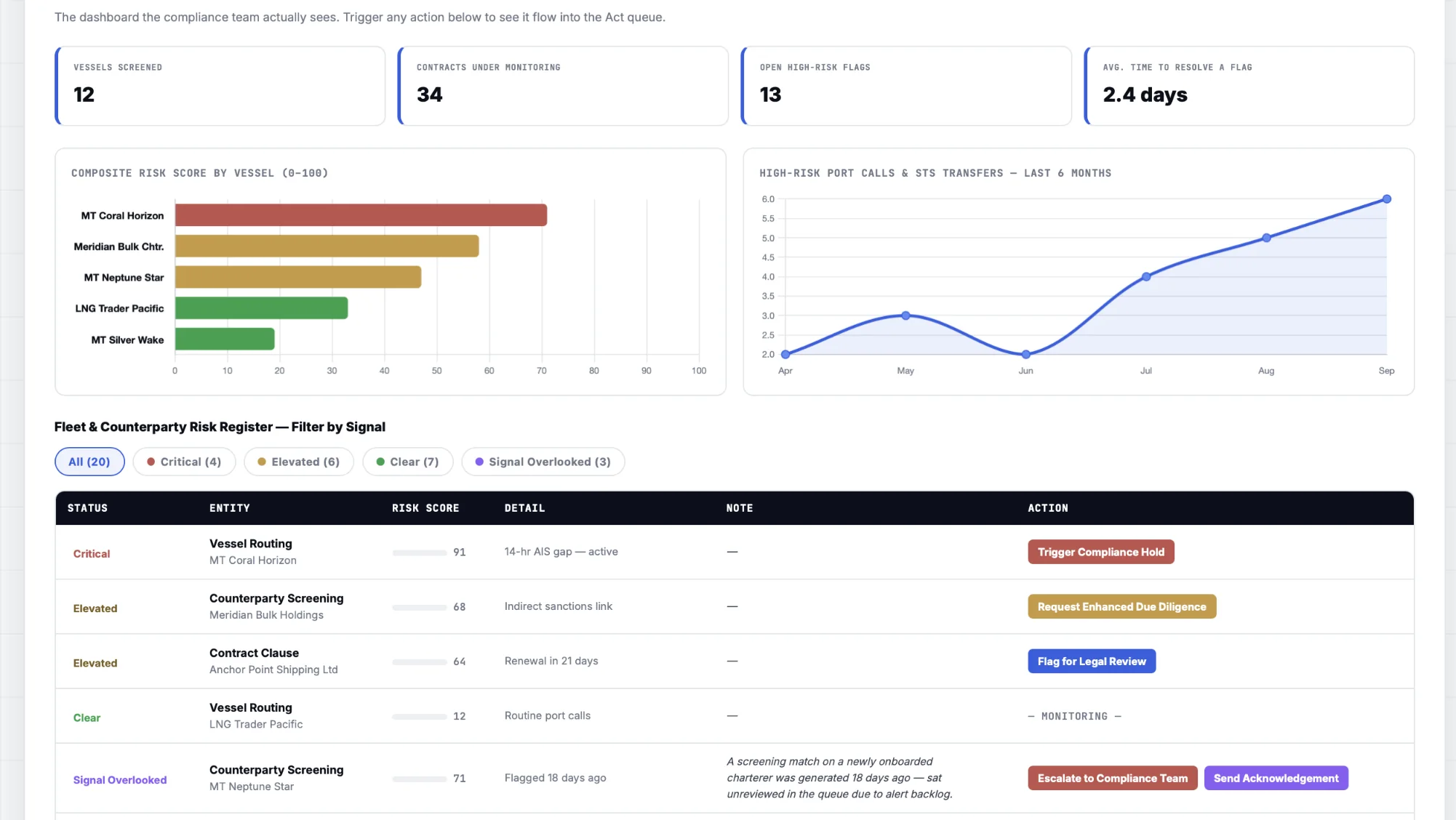Click the MT Coral Horizon risk bar
Screen dimensions: 1456x820
click(x=361, y=215)
